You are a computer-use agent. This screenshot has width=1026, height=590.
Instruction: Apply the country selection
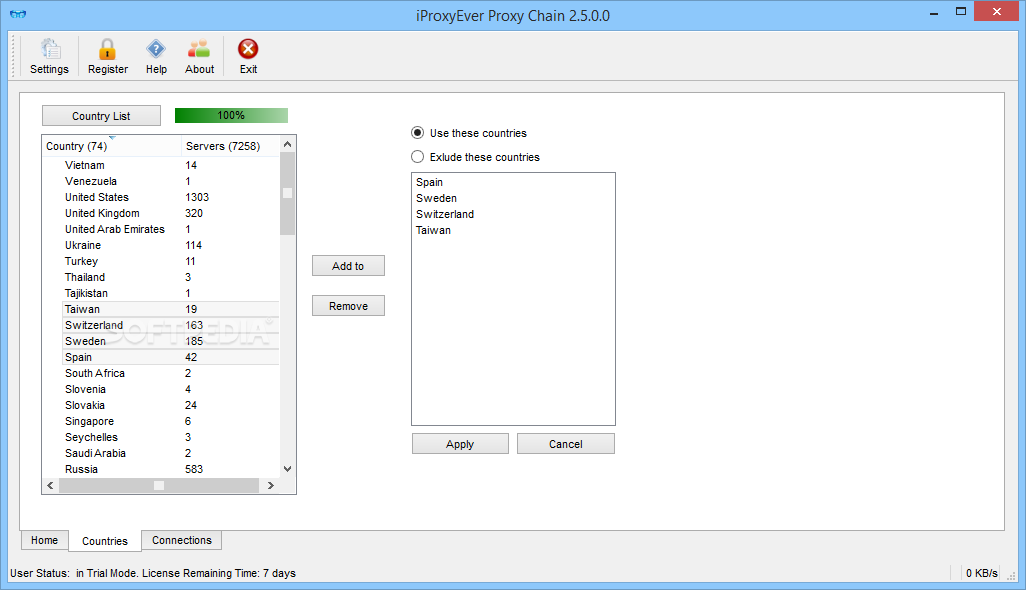tap(460, 444)
